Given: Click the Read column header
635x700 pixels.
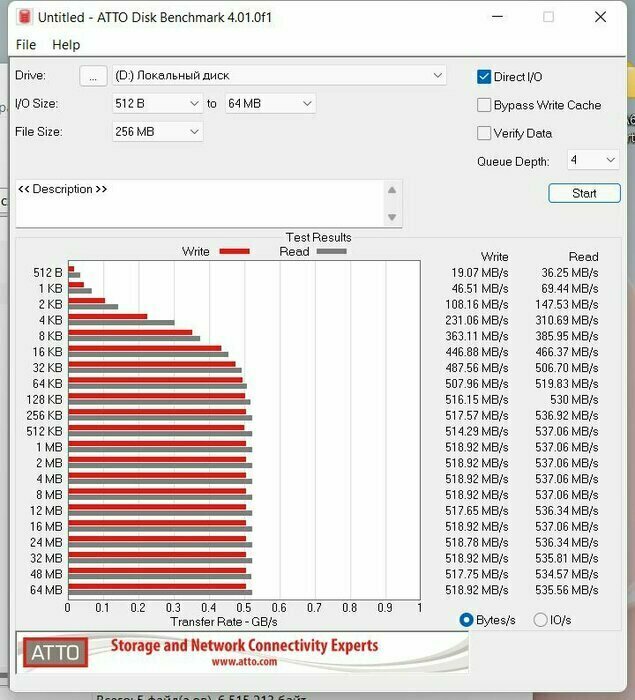Looking at the screenshot, I should pyautogui.click(x=583, y=257).
